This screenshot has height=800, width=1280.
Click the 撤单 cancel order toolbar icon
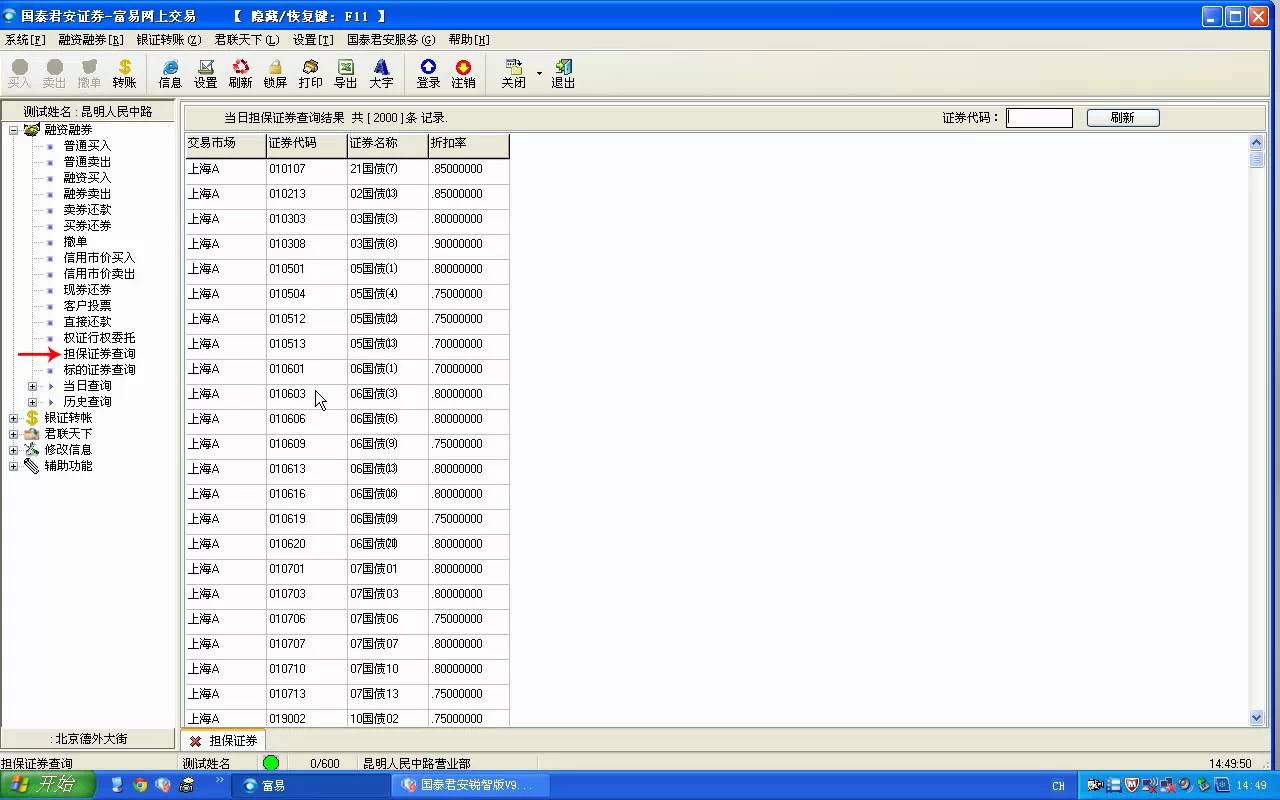(x=89, y=74)
